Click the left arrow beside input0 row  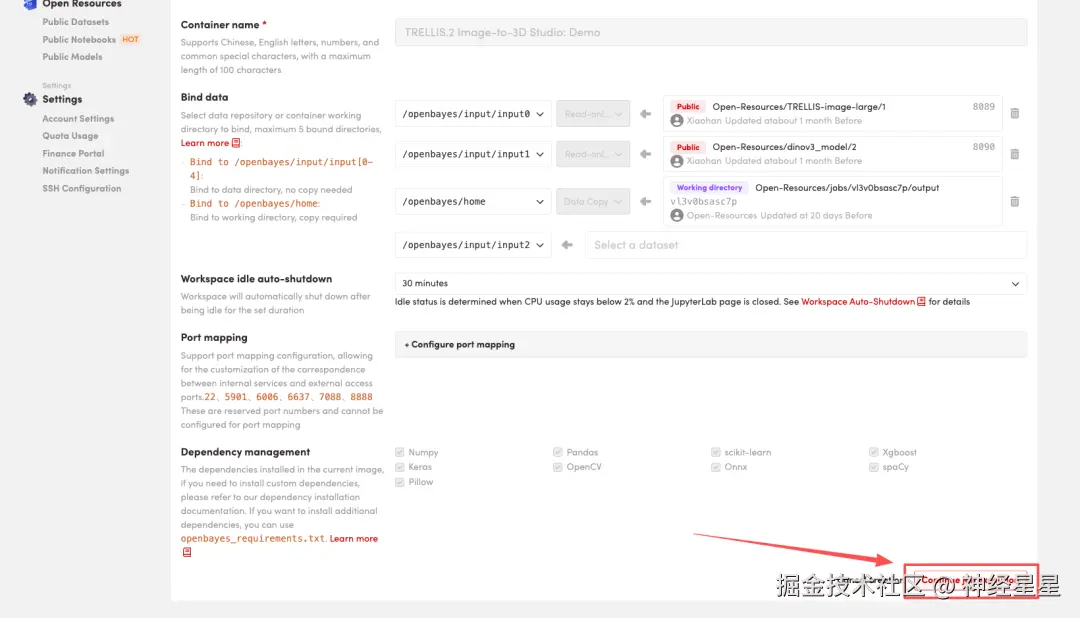tap(645, 114)
